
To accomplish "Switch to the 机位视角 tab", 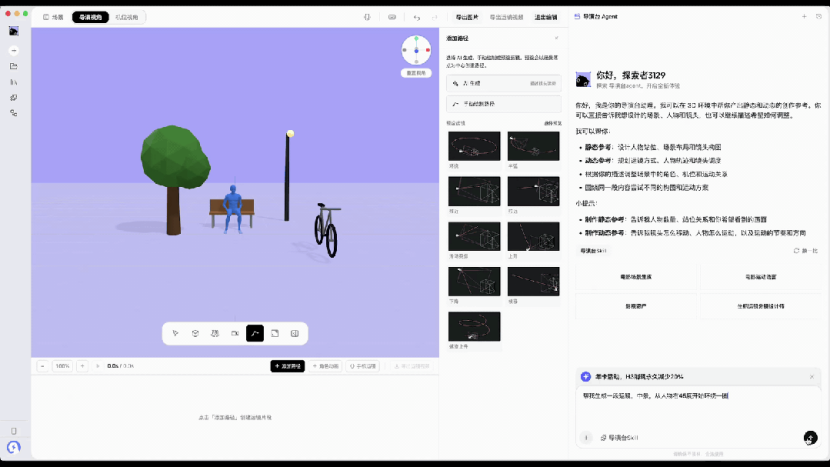I will 127,17.
